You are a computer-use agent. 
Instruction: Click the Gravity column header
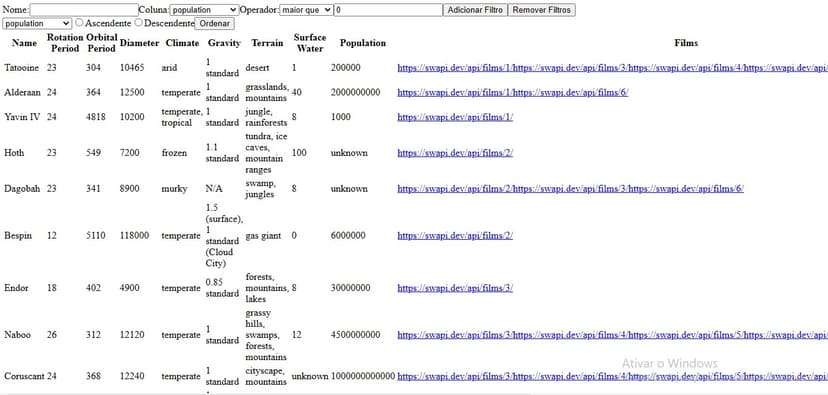pos(224,43)
